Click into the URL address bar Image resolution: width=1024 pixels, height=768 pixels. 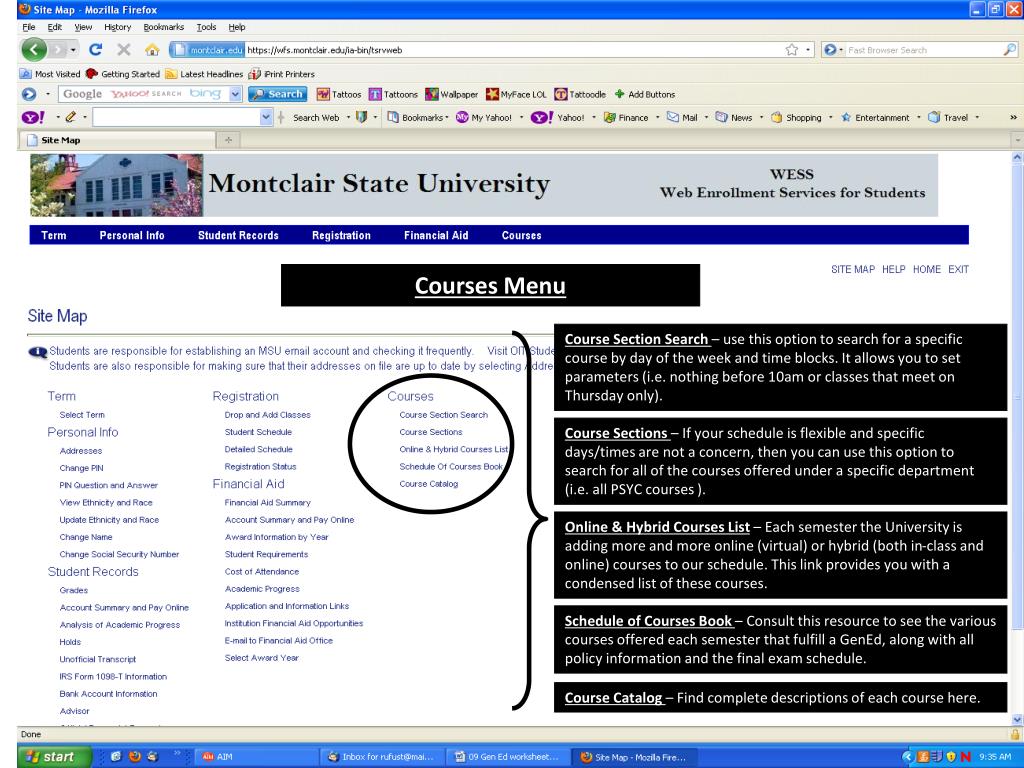click(x=513, y=50)
